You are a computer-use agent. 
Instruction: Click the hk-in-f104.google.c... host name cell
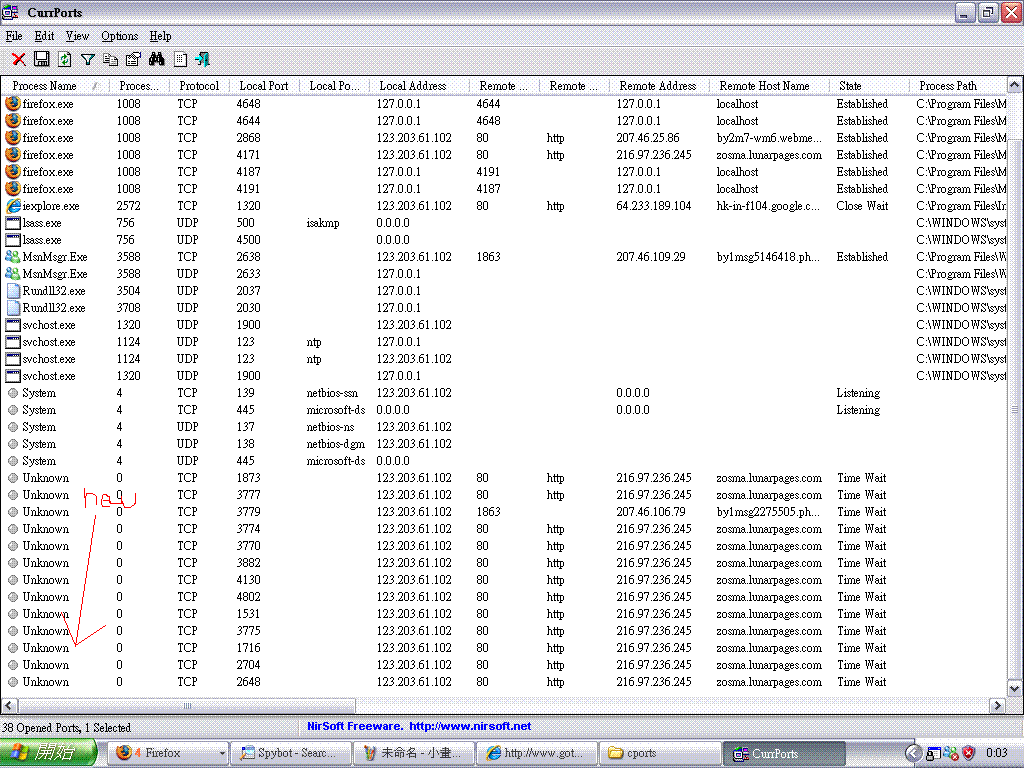(767, 206)
